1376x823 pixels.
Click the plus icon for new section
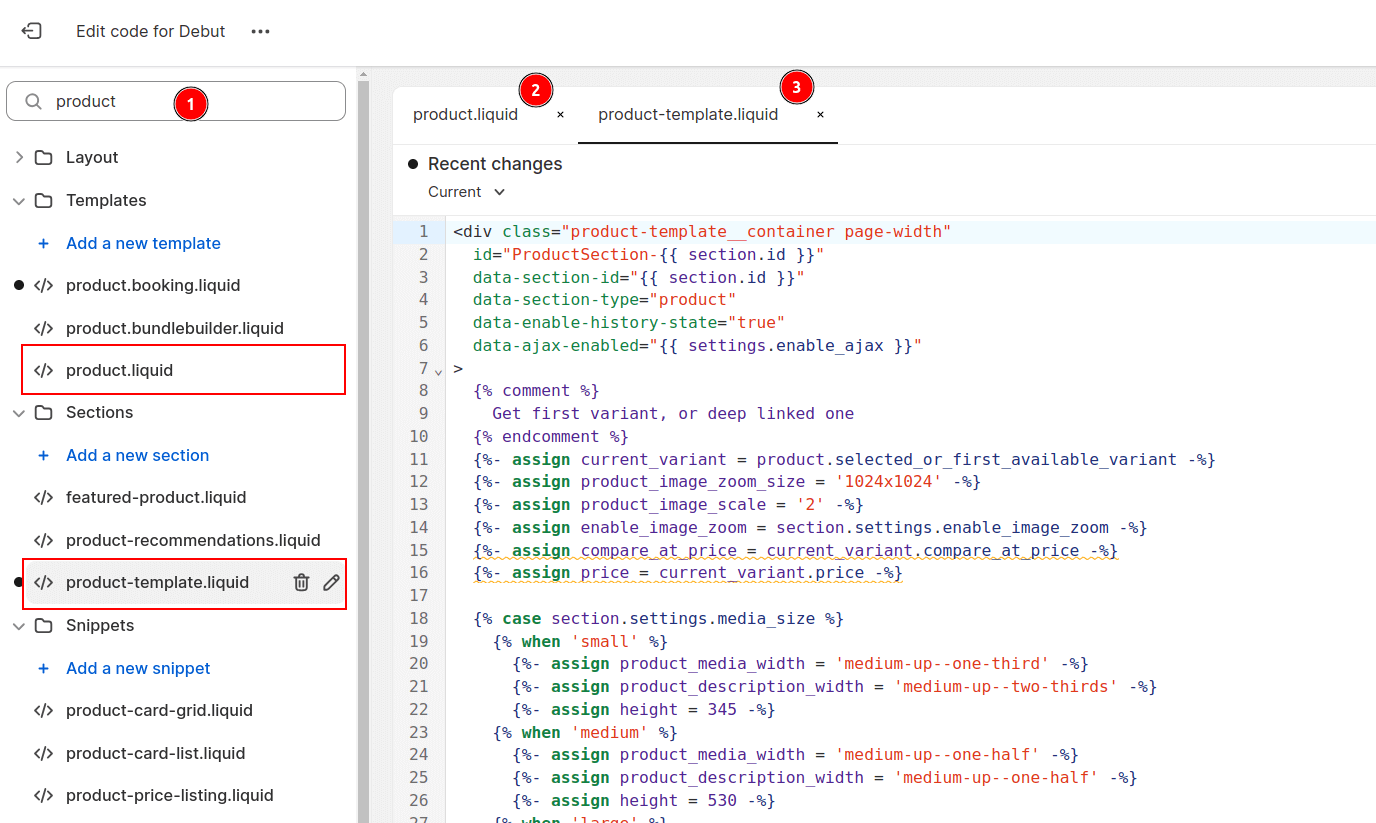point(43,455)
